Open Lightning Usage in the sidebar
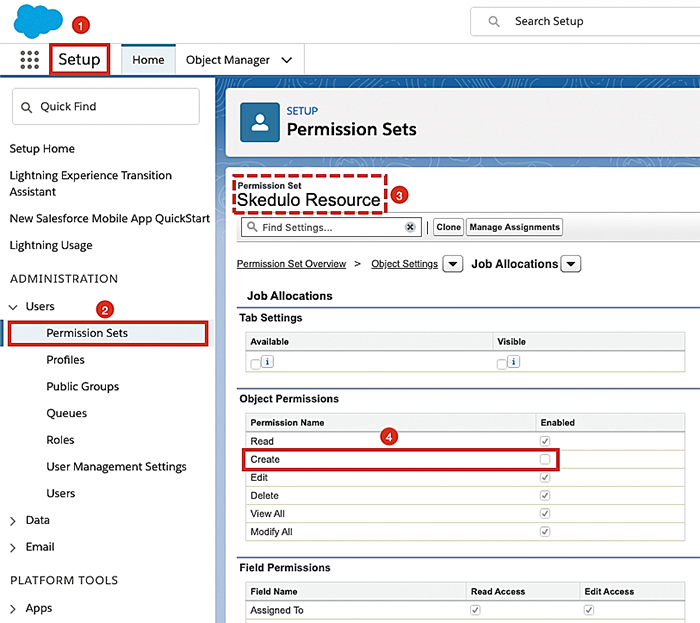700x623 pixels. coord(51,245)
